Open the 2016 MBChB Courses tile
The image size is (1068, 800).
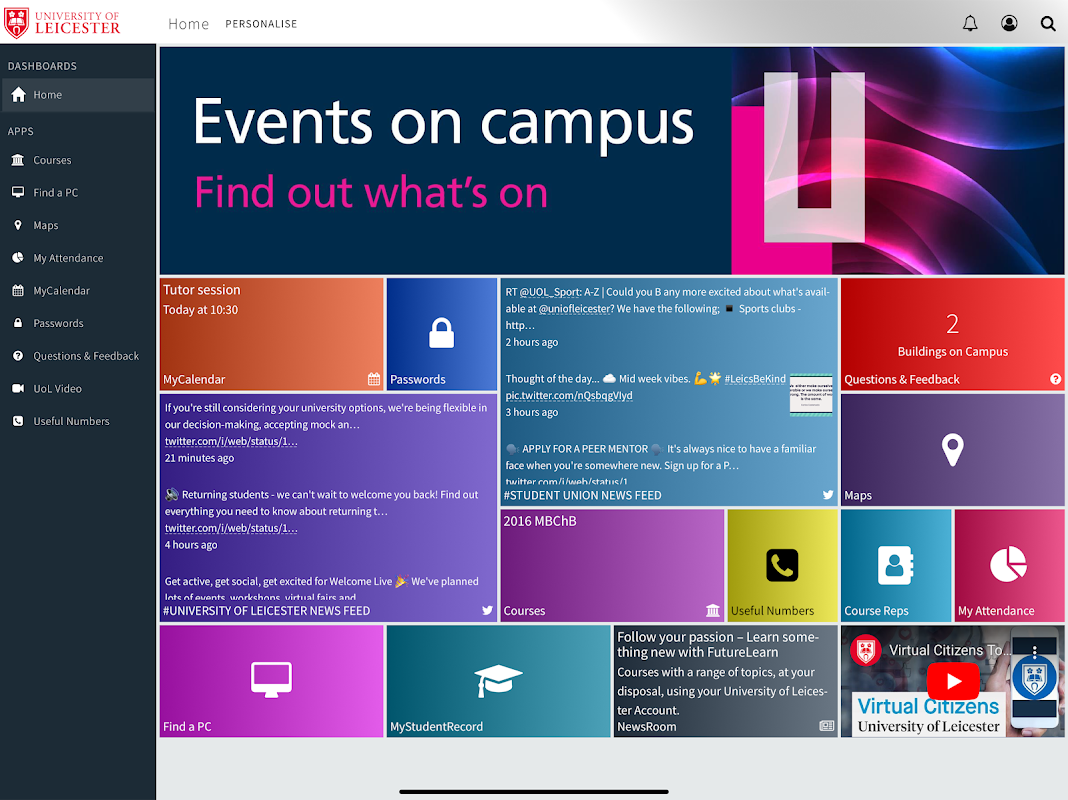(x=612, y=565)
